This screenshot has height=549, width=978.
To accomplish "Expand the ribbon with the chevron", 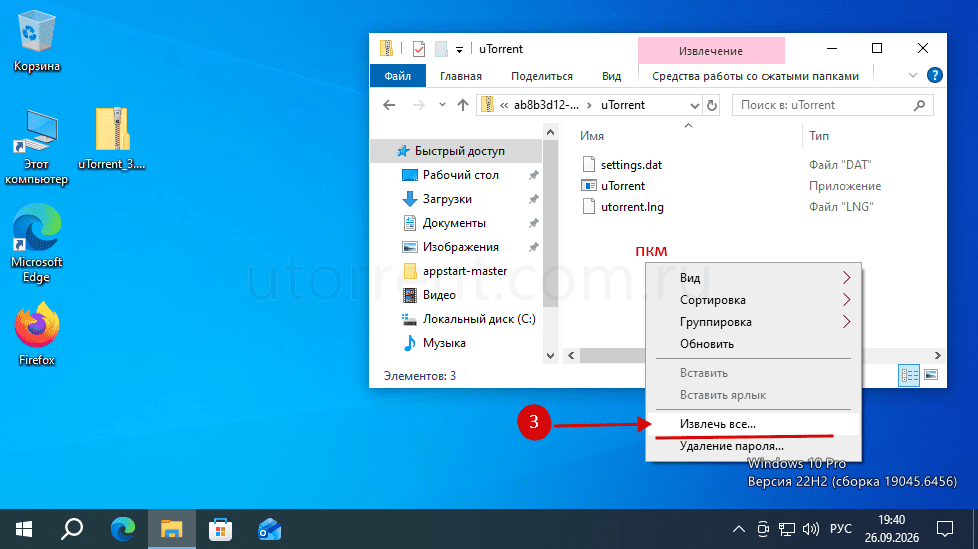I will coord(913,75).
